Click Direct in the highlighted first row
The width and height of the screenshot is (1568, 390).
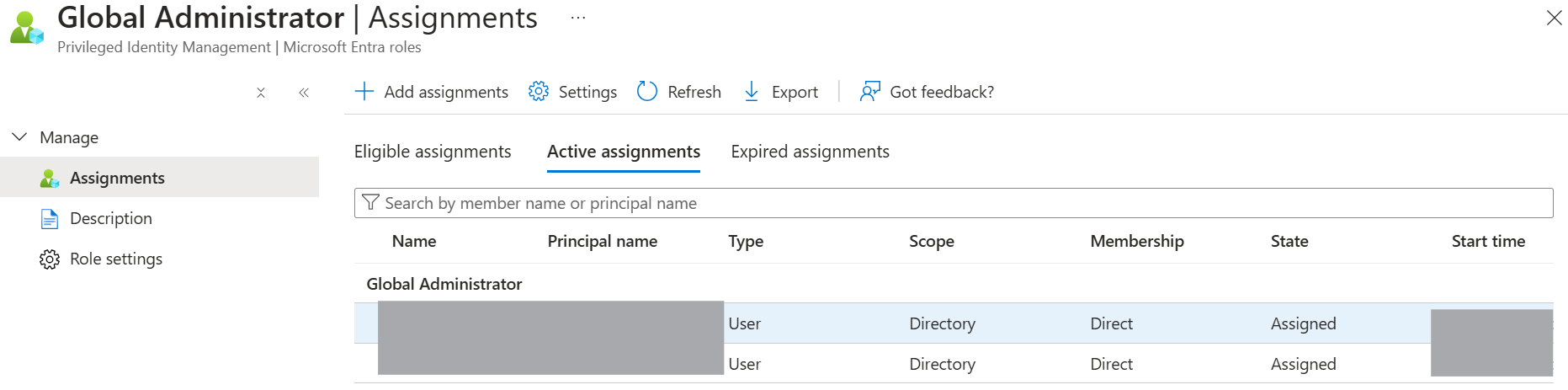1112,323
